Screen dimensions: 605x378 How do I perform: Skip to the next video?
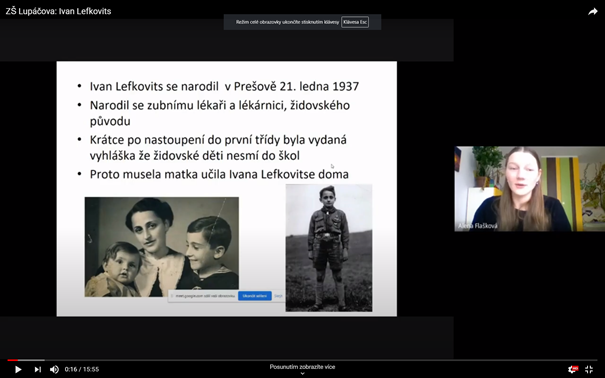click(x=37, y=369)
